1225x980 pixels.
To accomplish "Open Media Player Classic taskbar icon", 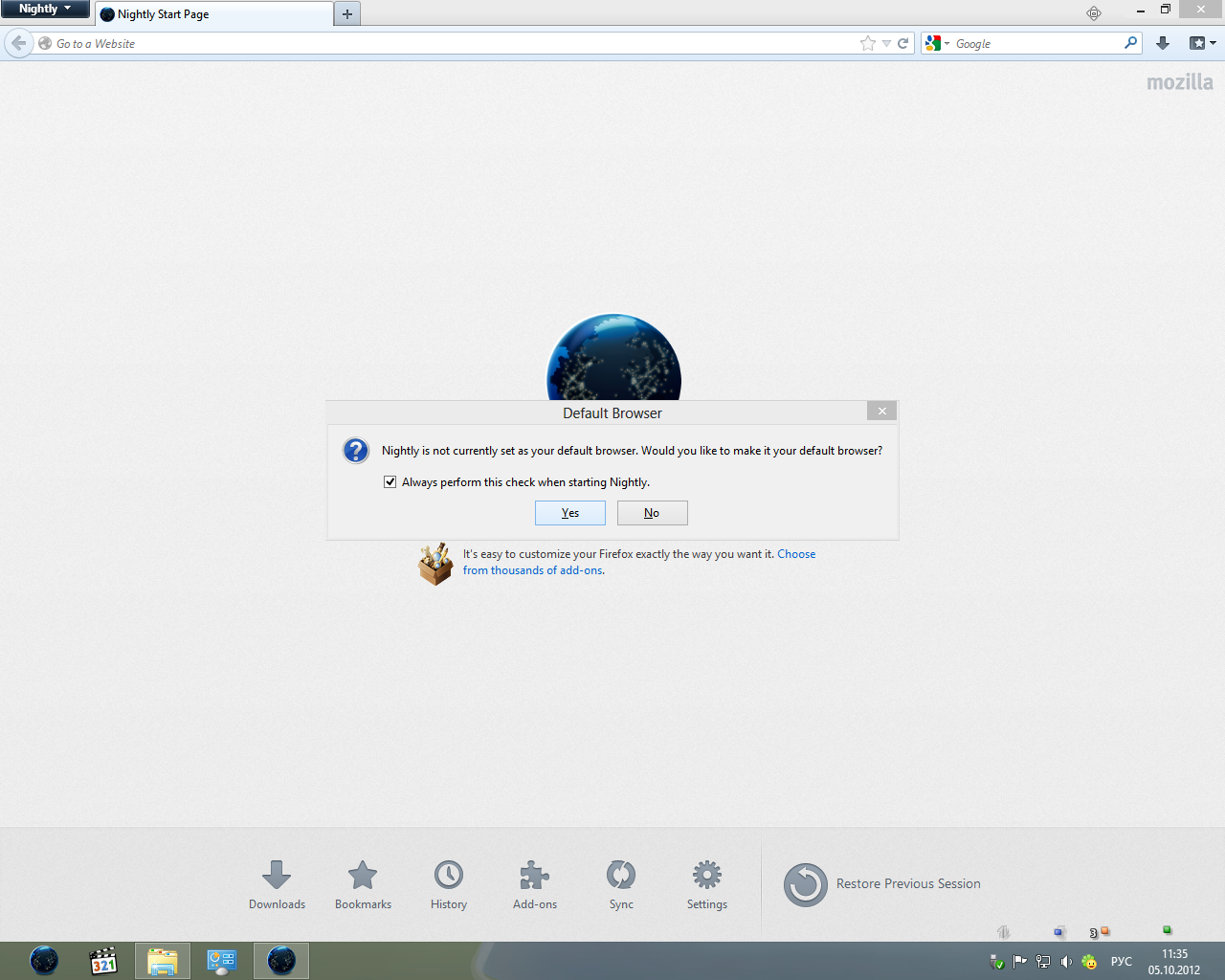I will pyautogui.click(x=103, y=961).
